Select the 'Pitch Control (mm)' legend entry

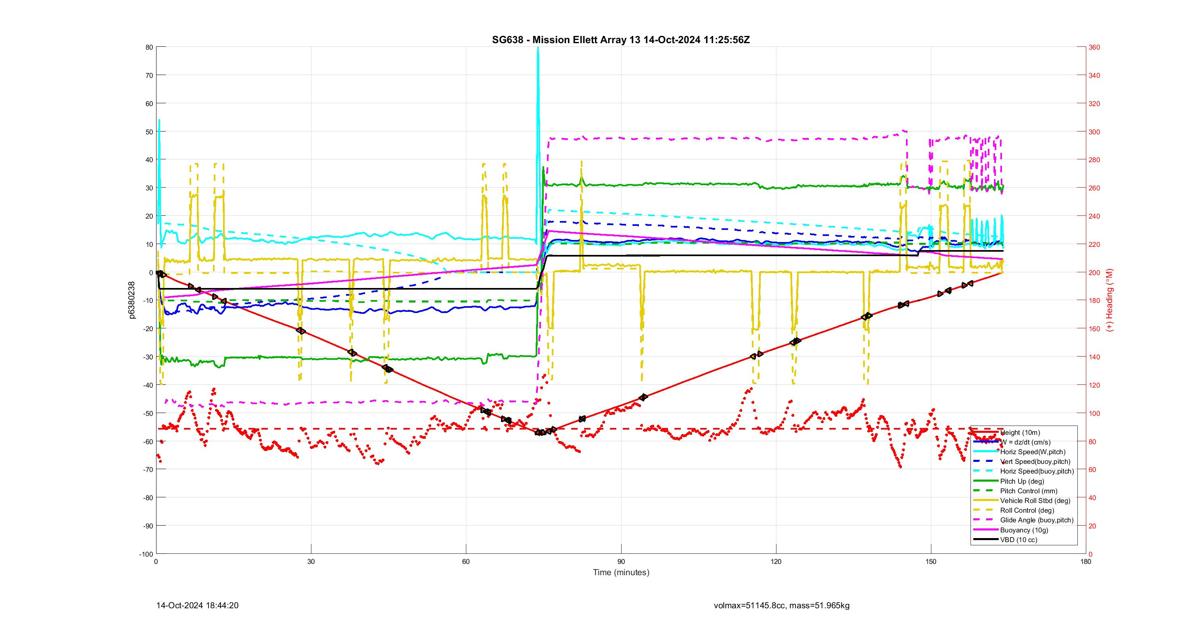click(x=1027, y=490)
